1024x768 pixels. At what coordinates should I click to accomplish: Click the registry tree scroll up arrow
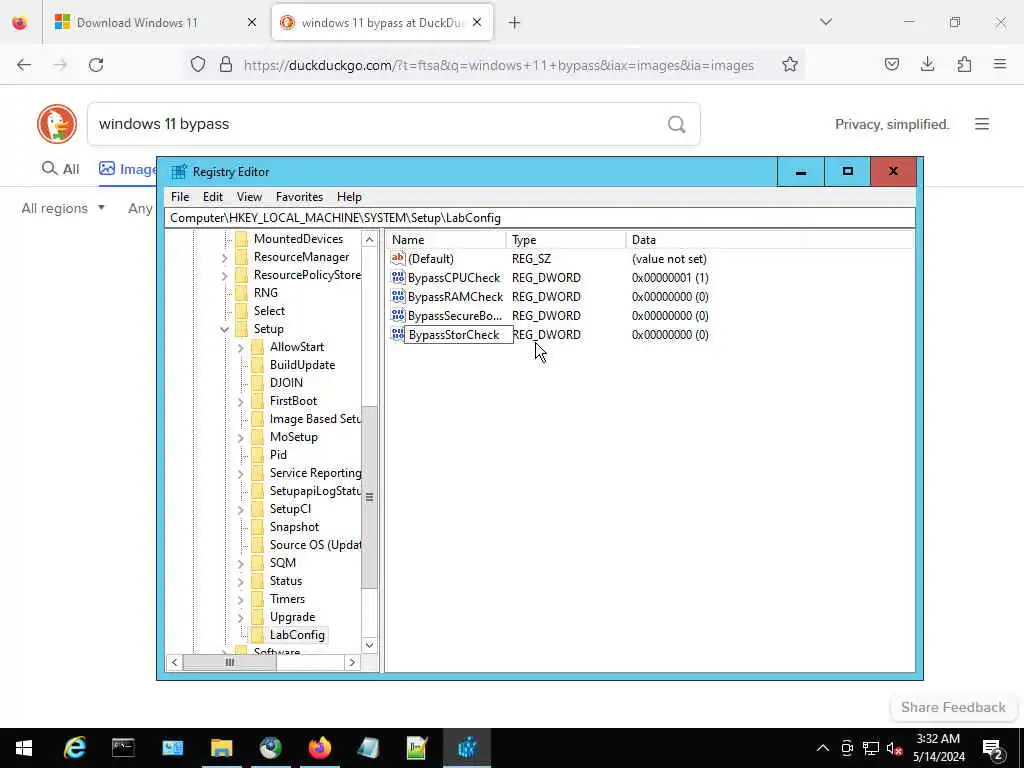[370, 240]
